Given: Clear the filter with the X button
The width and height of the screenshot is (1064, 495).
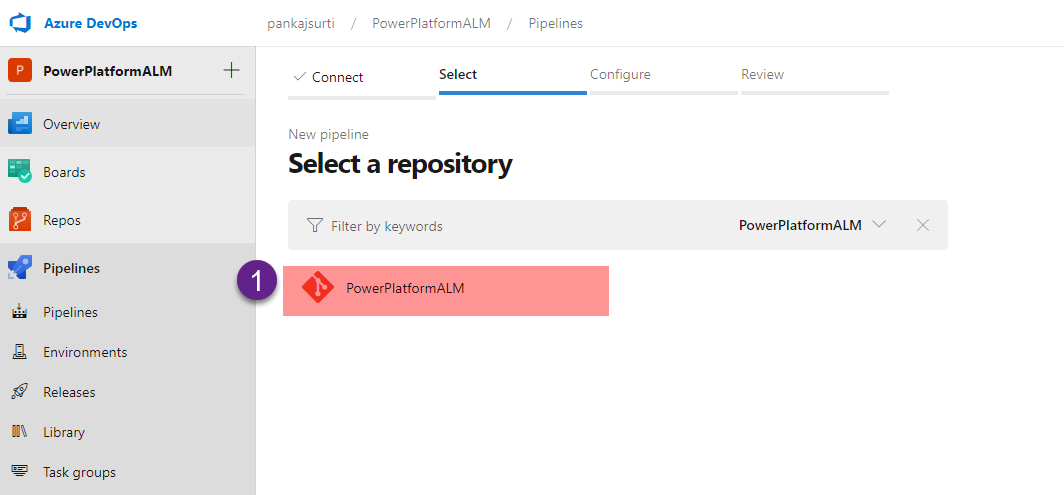Looking at the screenshot, I should (x=923, y=225).
